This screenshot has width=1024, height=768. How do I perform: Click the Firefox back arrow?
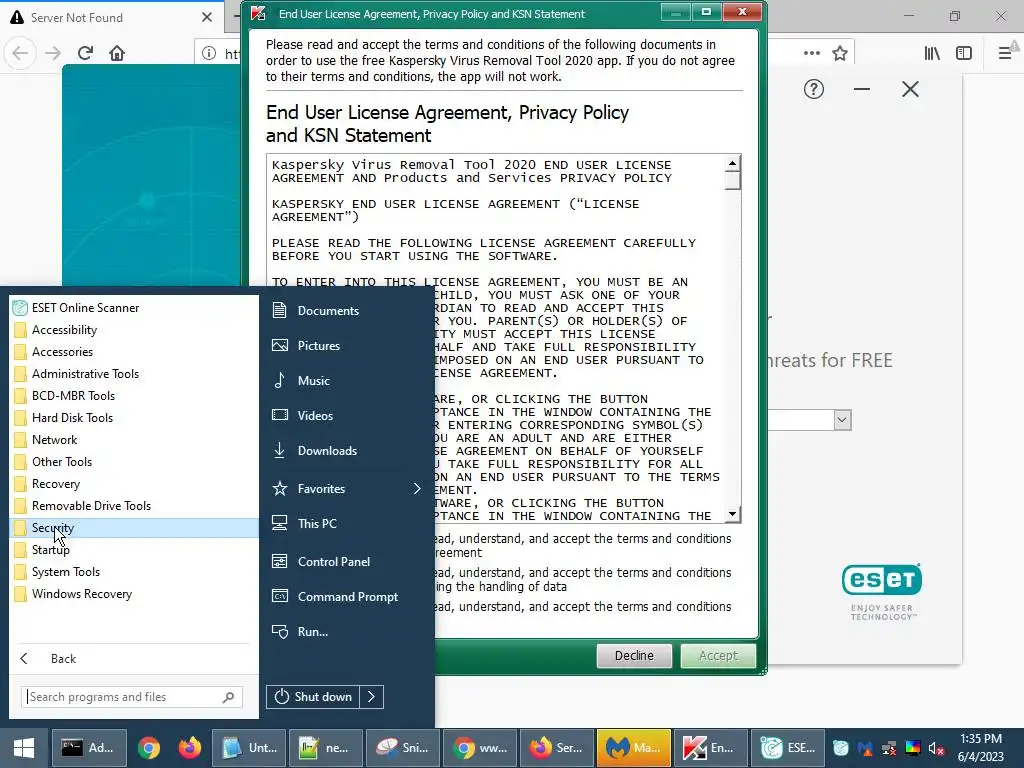point(20,53)
